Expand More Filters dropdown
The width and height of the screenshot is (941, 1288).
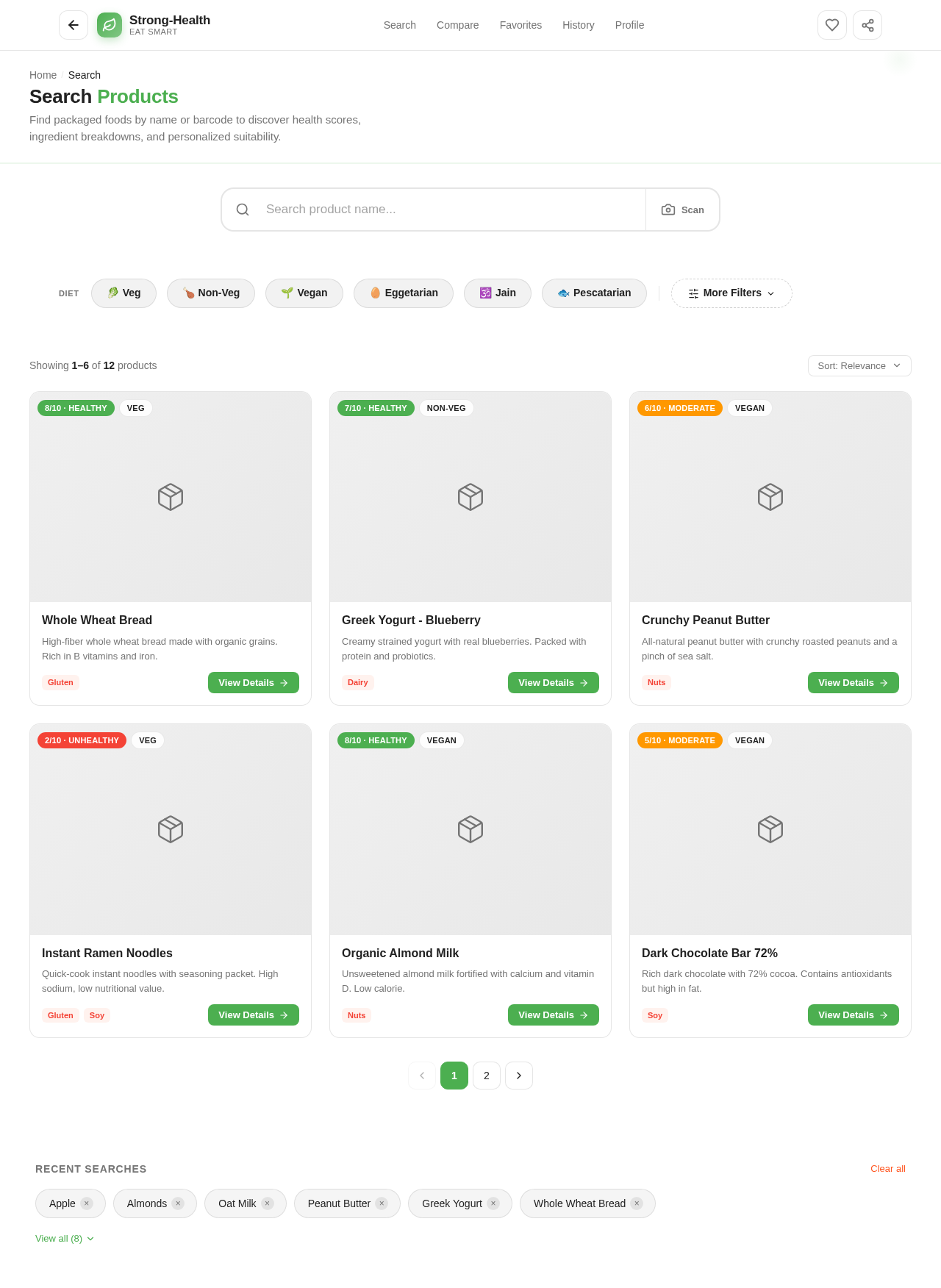pos(731,293)
